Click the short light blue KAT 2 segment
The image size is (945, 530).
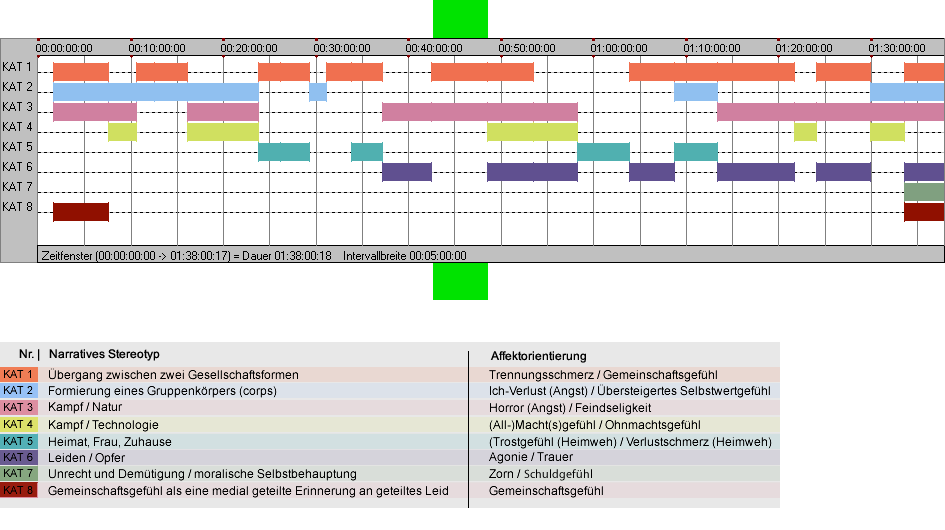(x=318, y=92)
